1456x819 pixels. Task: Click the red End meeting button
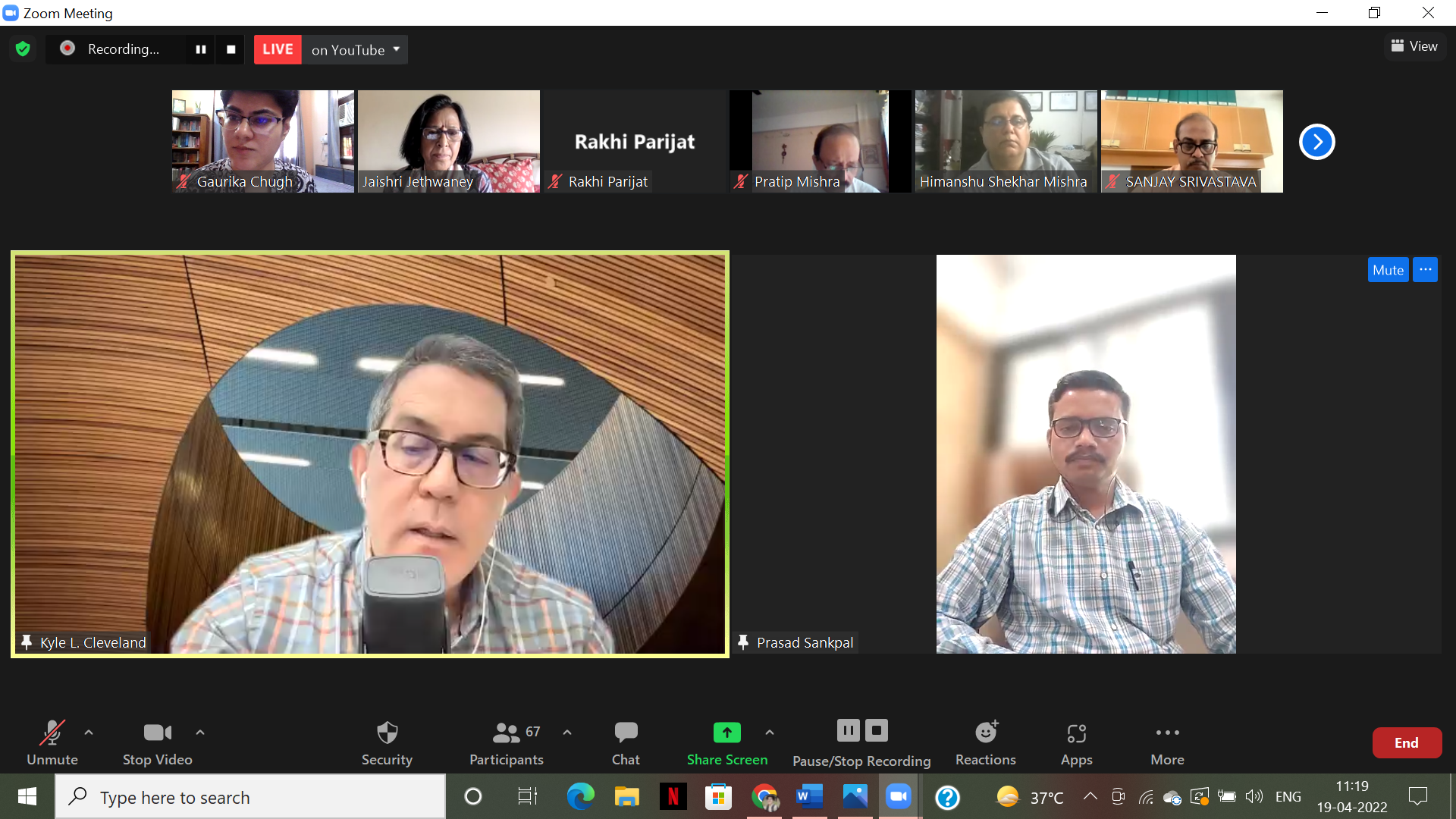[x=1406, y=742]
